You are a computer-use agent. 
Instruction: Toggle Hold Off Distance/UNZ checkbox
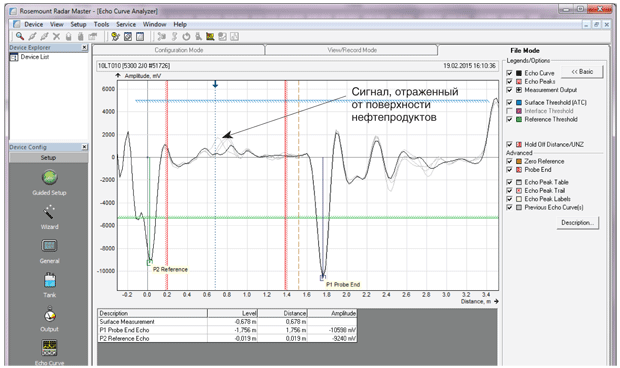509,144
